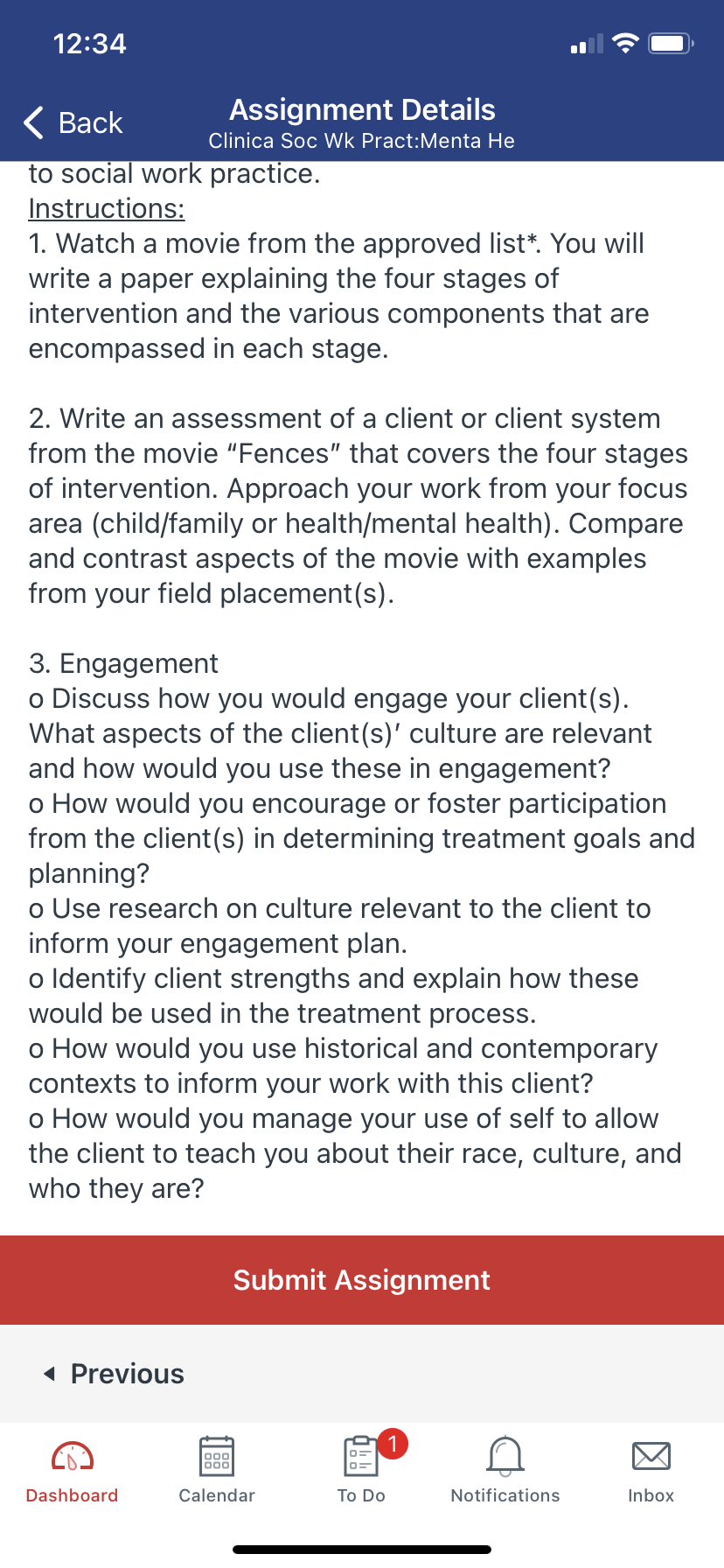Click the Previous arrow triangle
The height and width of the screenshot is (1568, 724).
[50, 1374]
